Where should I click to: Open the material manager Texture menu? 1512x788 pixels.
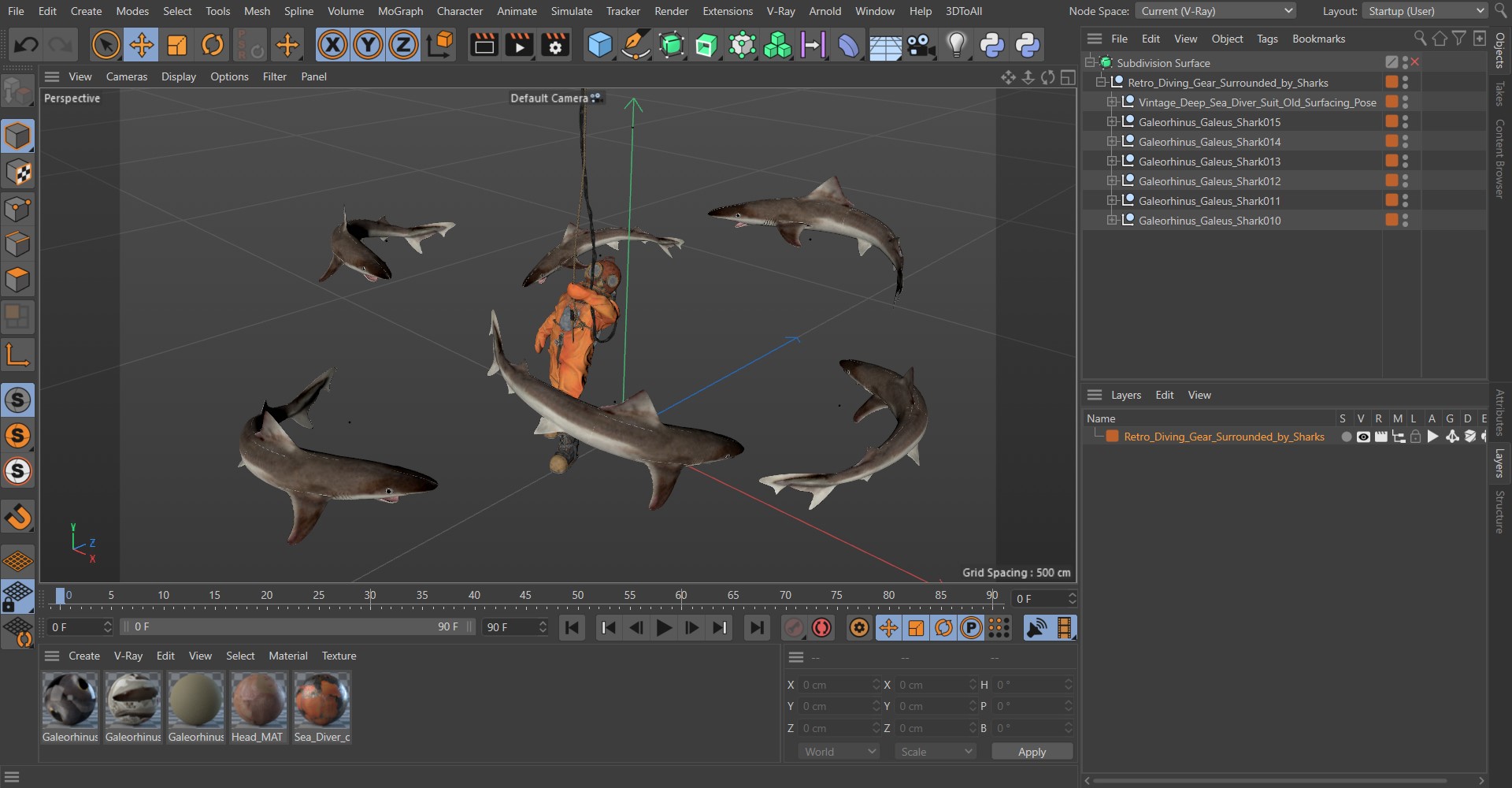[x=339, y=656]
